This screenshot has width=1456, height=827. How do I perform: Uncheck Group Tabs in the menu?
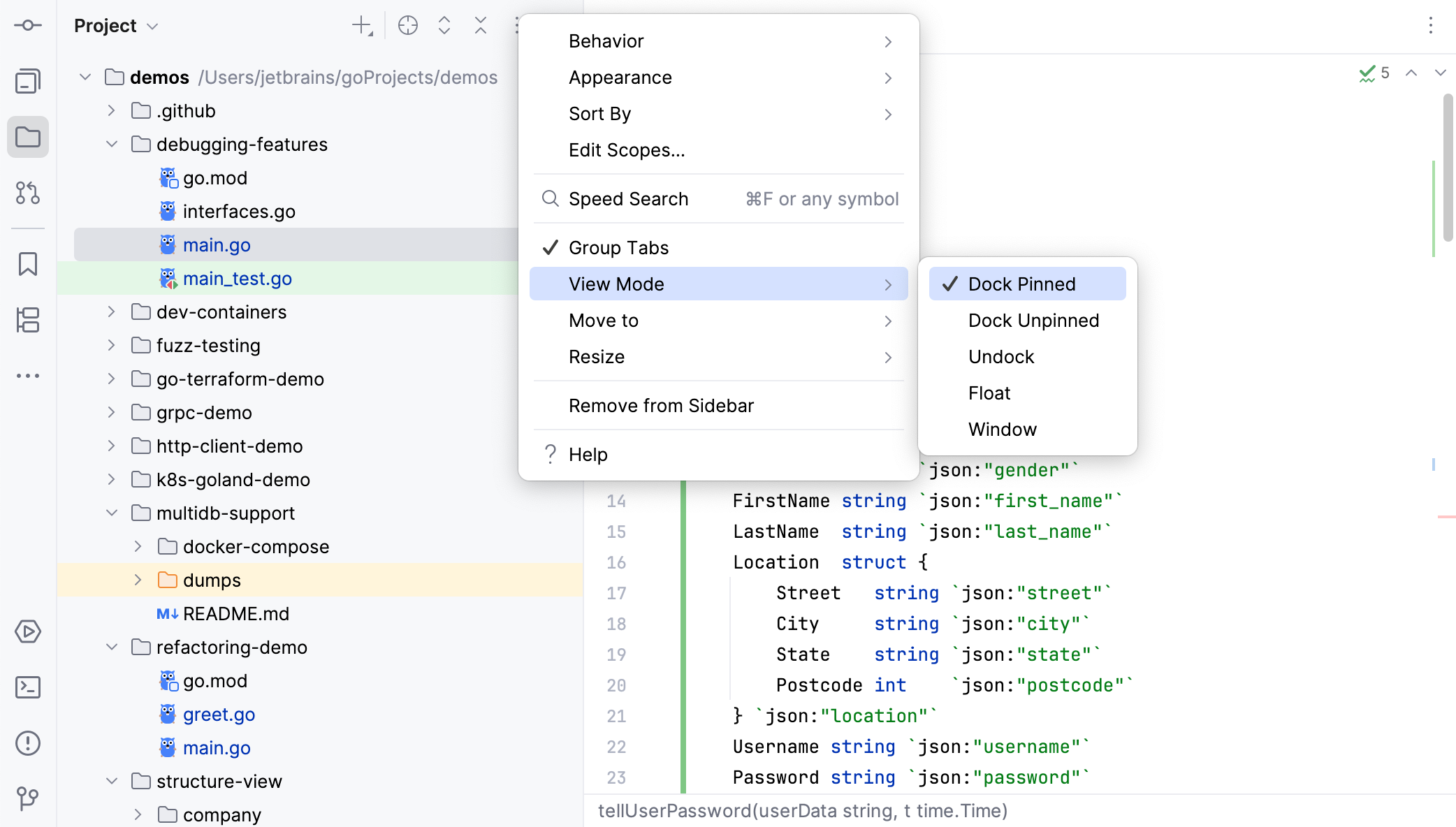618,247
